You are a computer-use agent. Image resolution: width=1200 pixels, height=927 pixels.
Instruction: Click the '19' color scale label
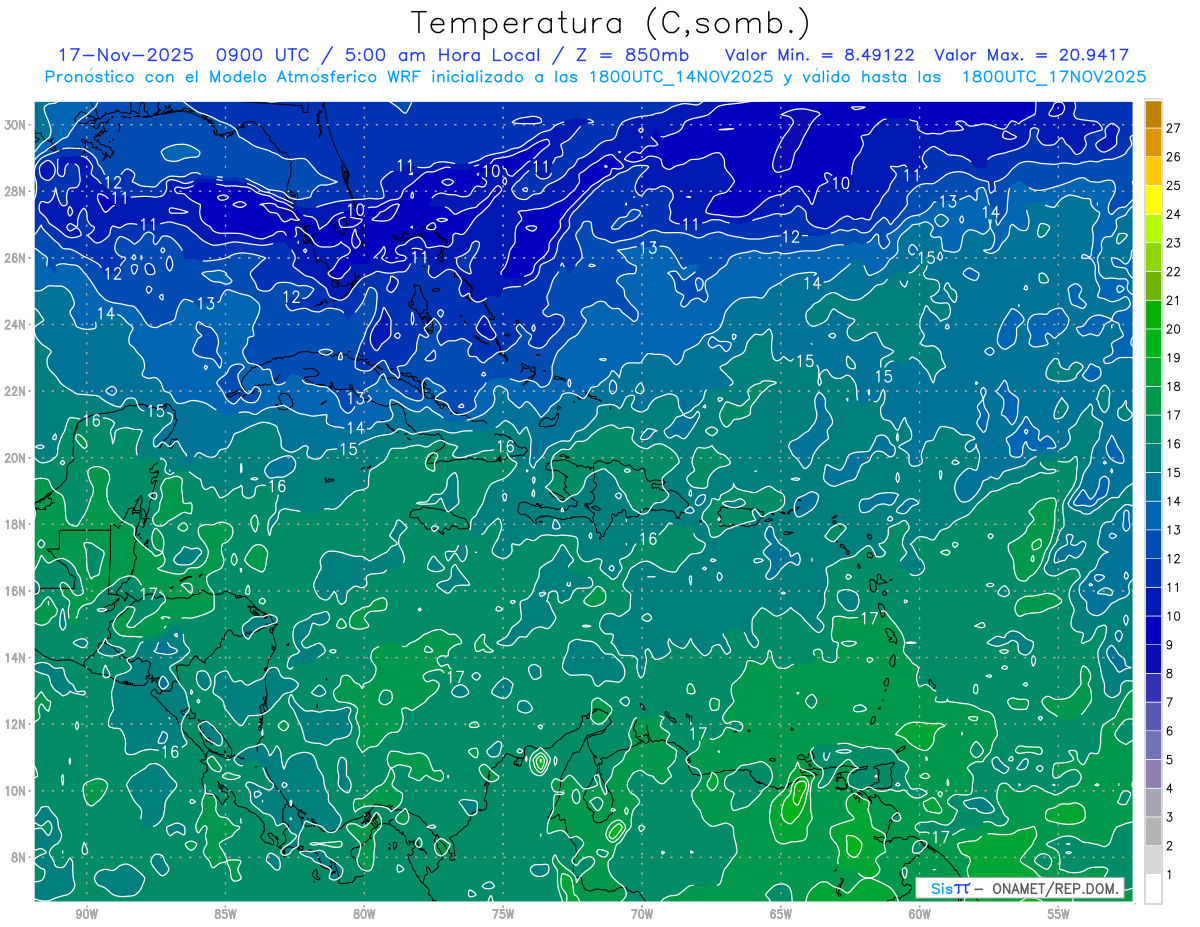pos(1174,358)
